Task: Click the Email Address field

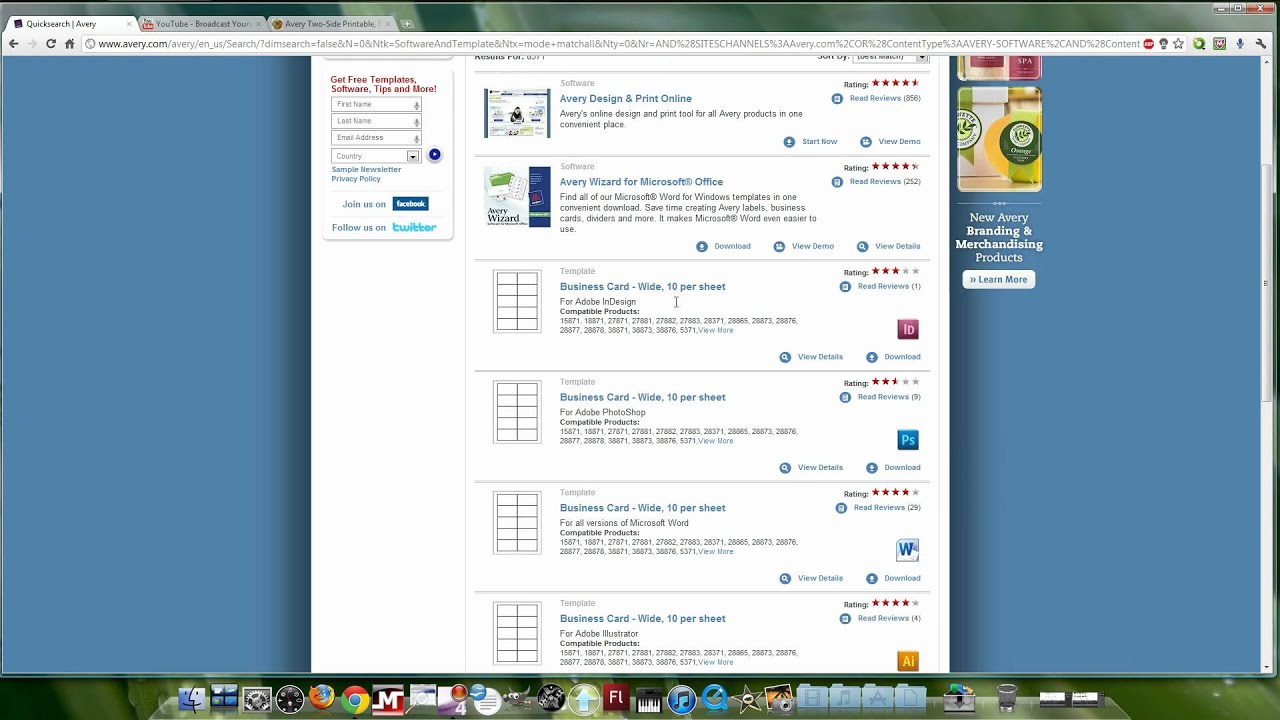Action: [x=376, y=138]
